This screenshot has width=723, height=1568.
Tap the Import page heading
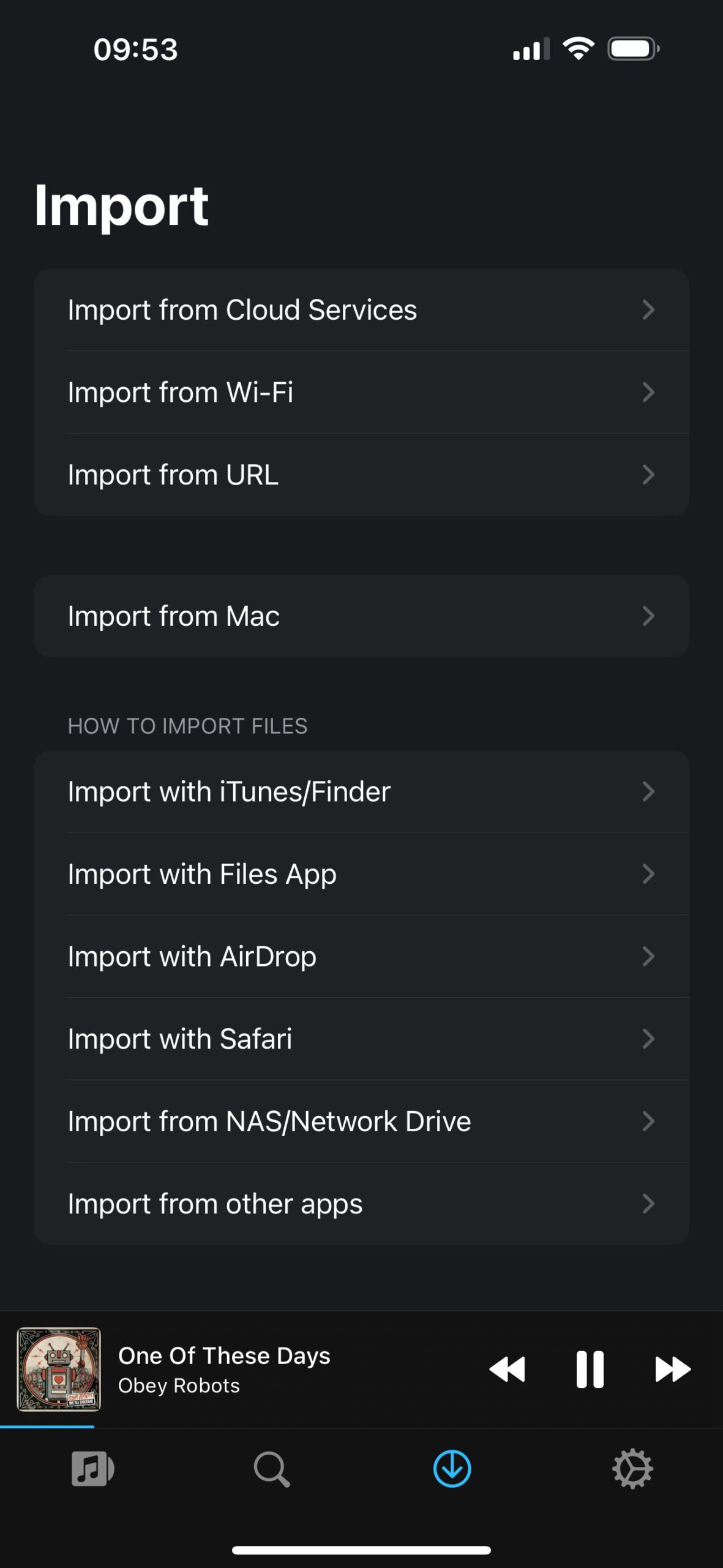pyautogui.click(x=121, y=206)
